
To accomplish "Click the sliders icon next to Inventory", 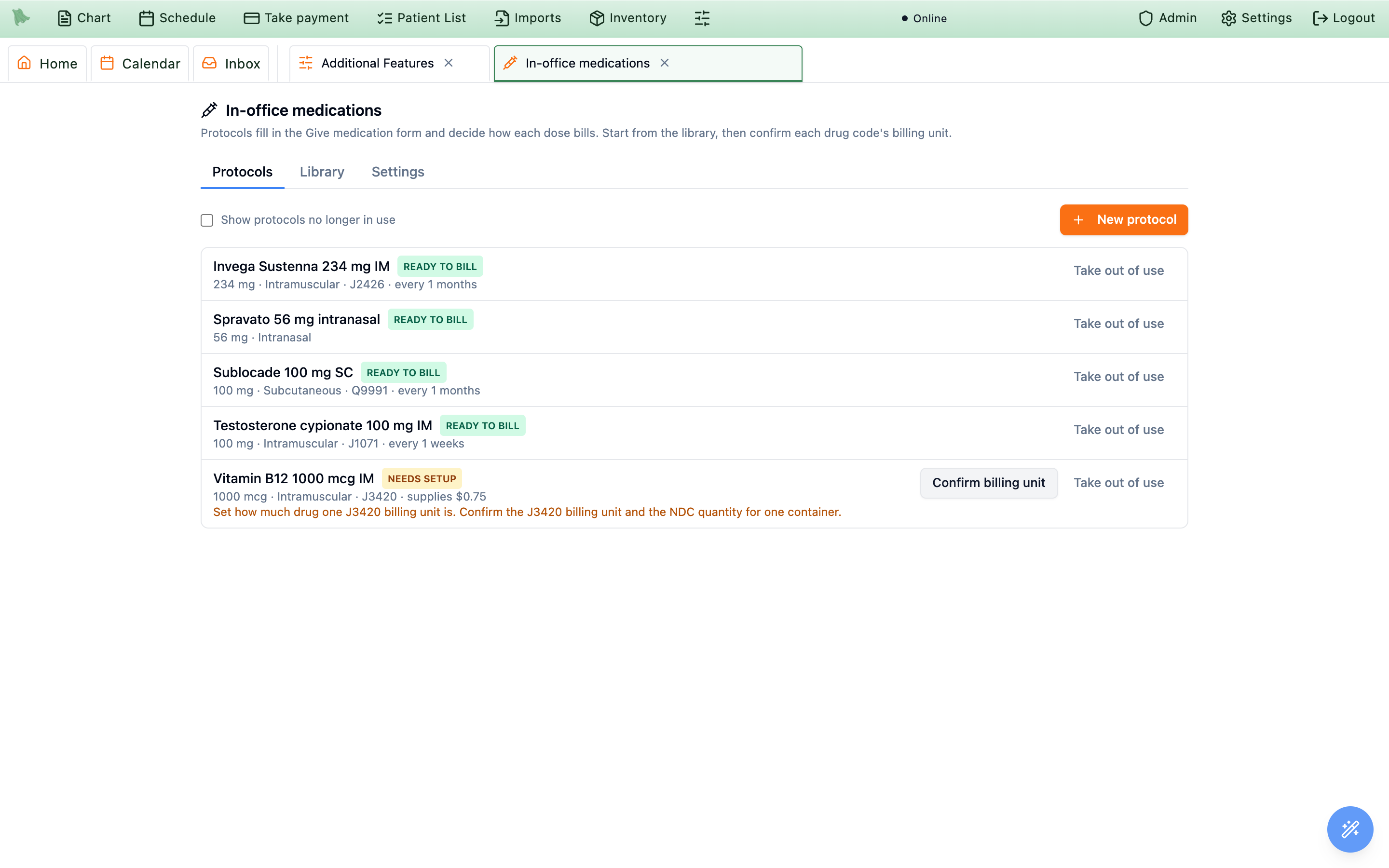I will click(702, 18).
